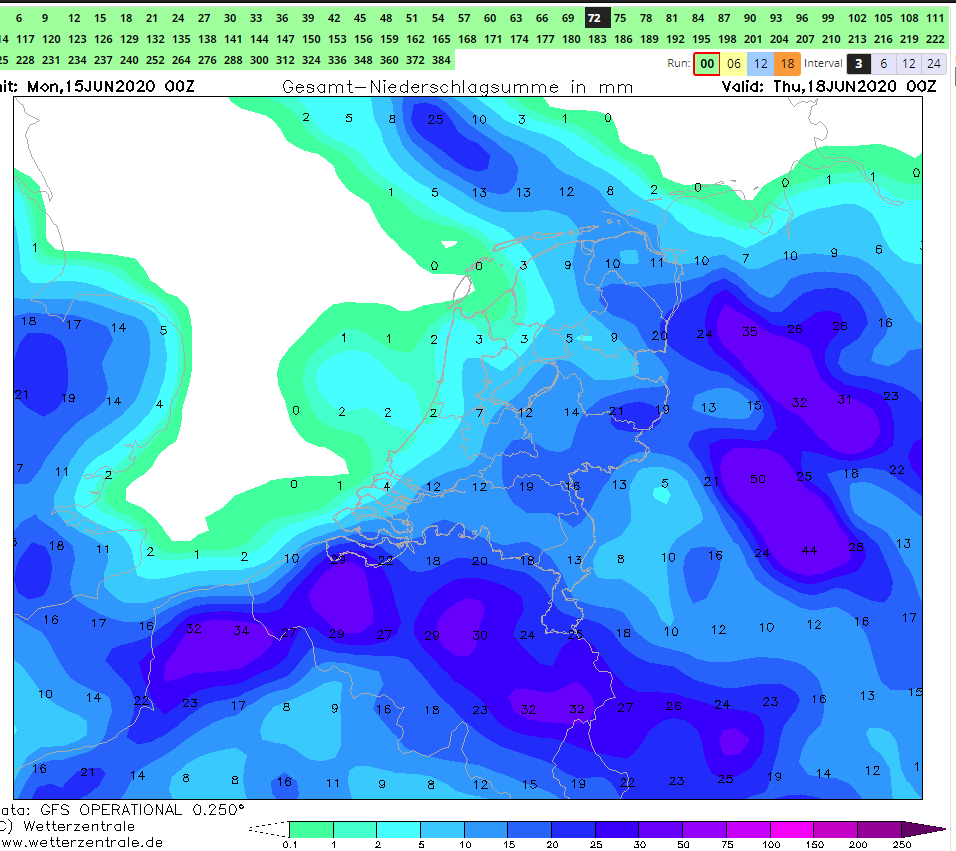Click the 44 mm precipitation value on map
The image size is (956, 851).
click(809, 550)
